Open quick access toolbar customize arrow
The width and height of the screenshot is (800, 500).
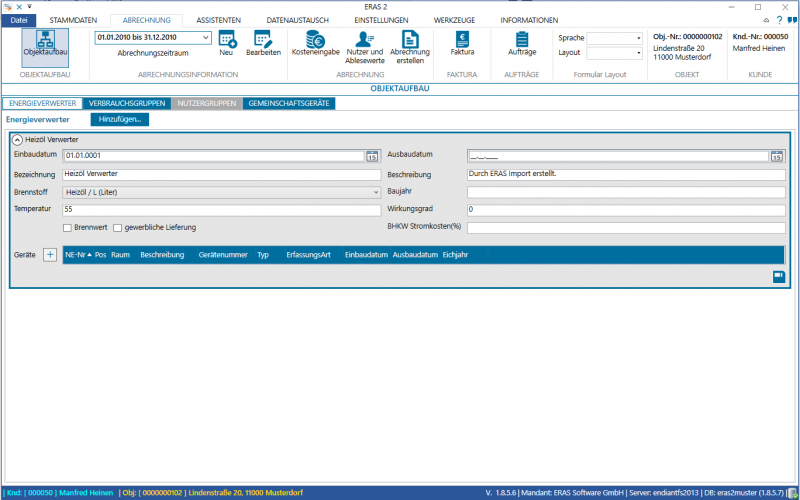(x=30, y=7)
